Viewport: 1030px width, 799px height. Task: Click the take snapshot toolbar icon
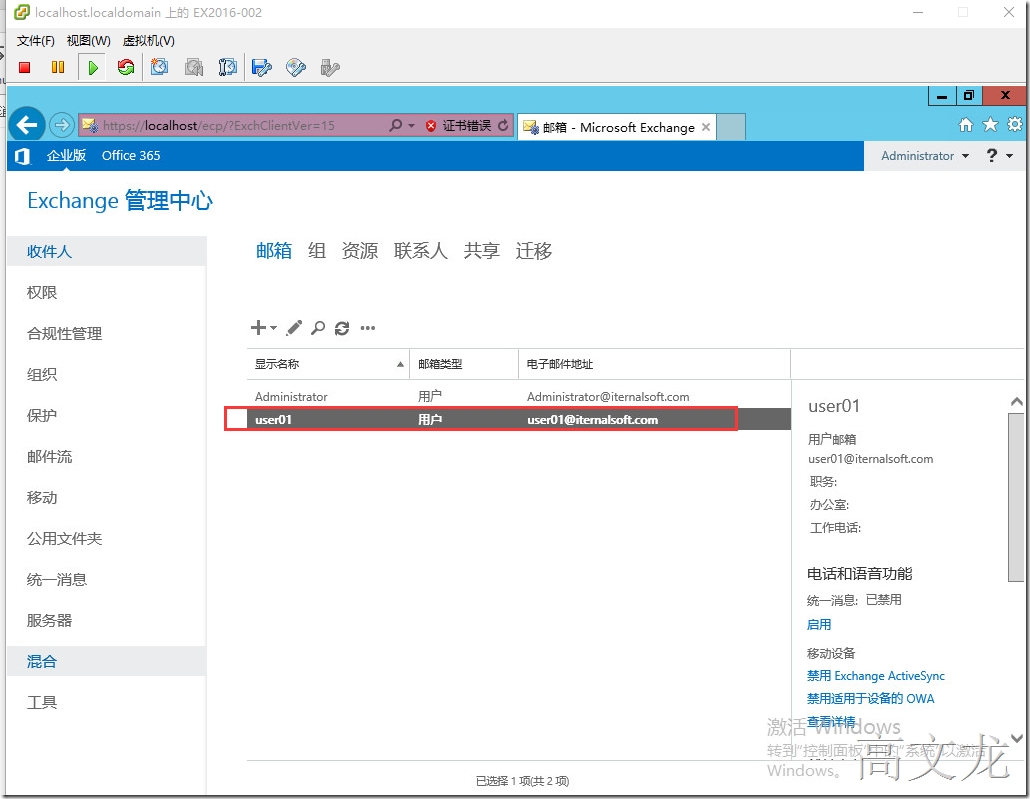160,67
